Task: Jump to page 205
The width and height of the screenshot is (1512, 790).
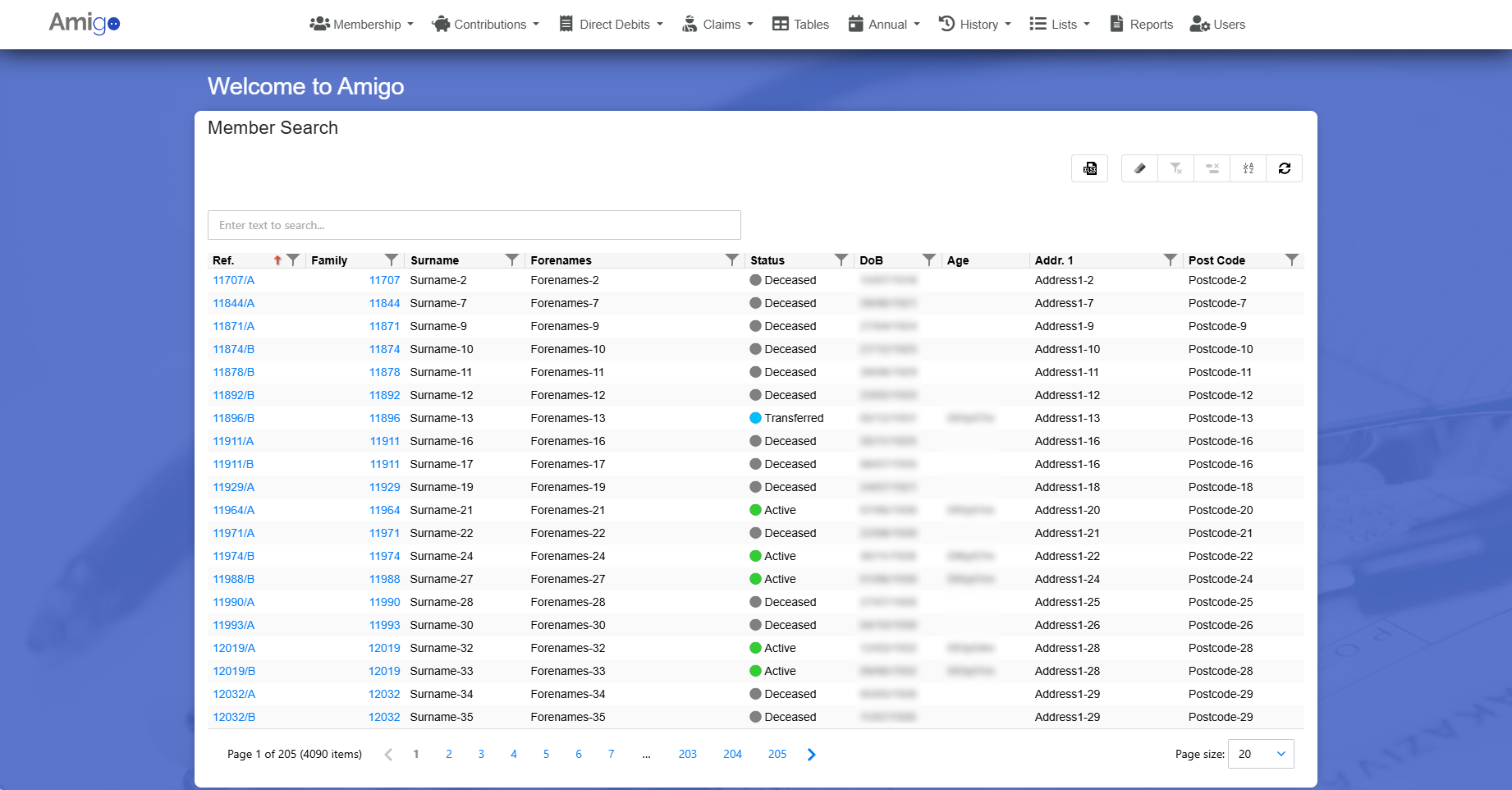Action: tap(777, 755)
